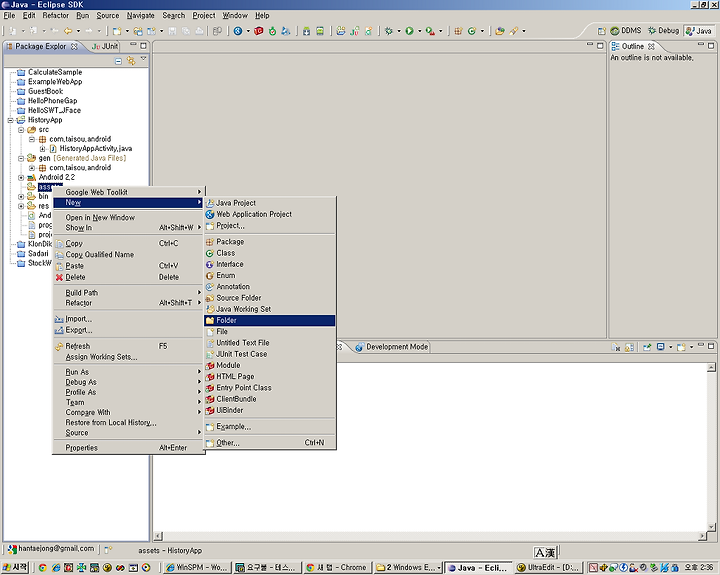Click the Run External Tools icon
The height and width of the screenshot is (575, 720).
pyautogui.click(x=430, y=31)
